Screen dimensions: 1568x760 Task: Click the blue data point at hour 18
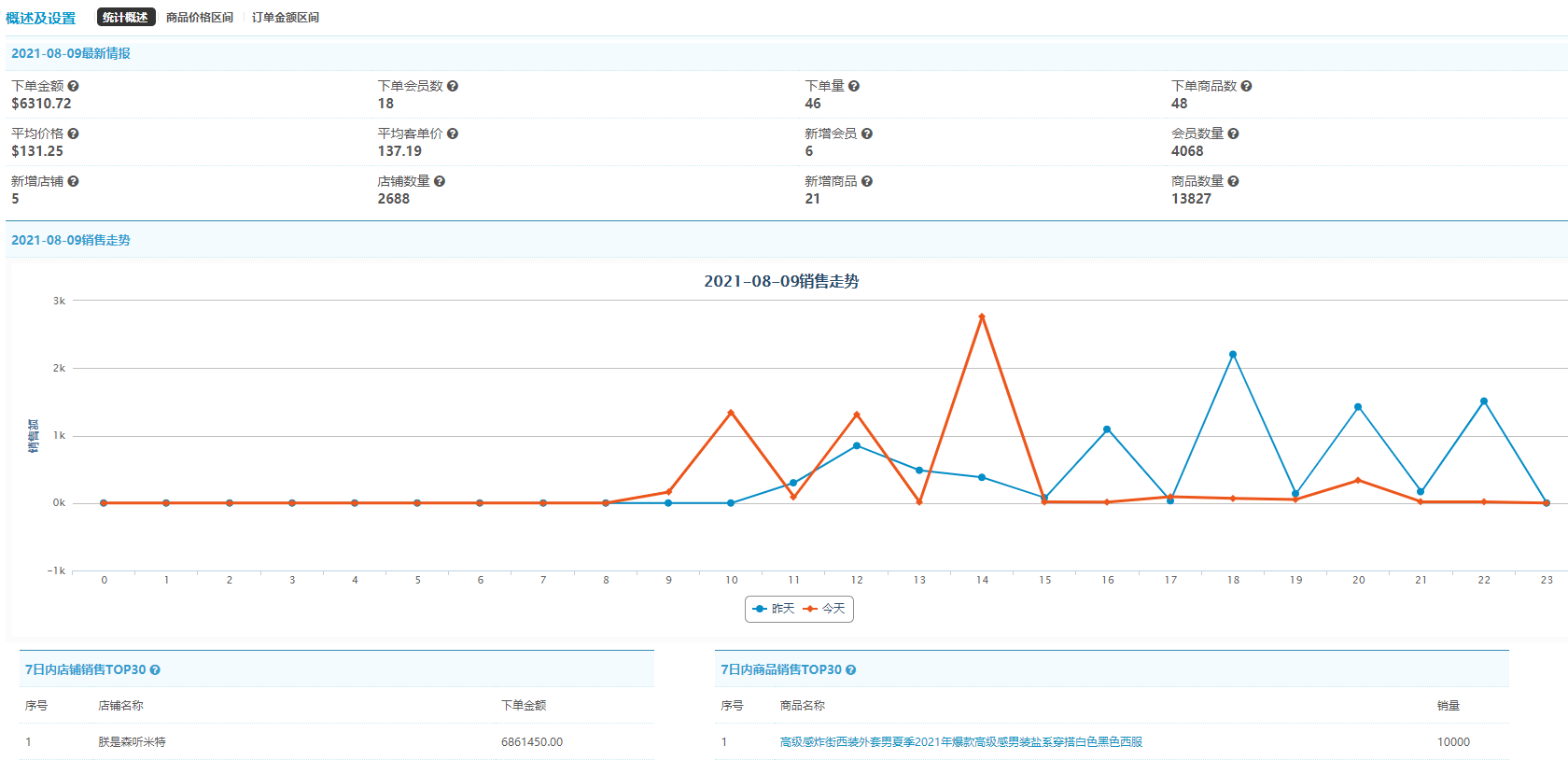click(1233, 355)
